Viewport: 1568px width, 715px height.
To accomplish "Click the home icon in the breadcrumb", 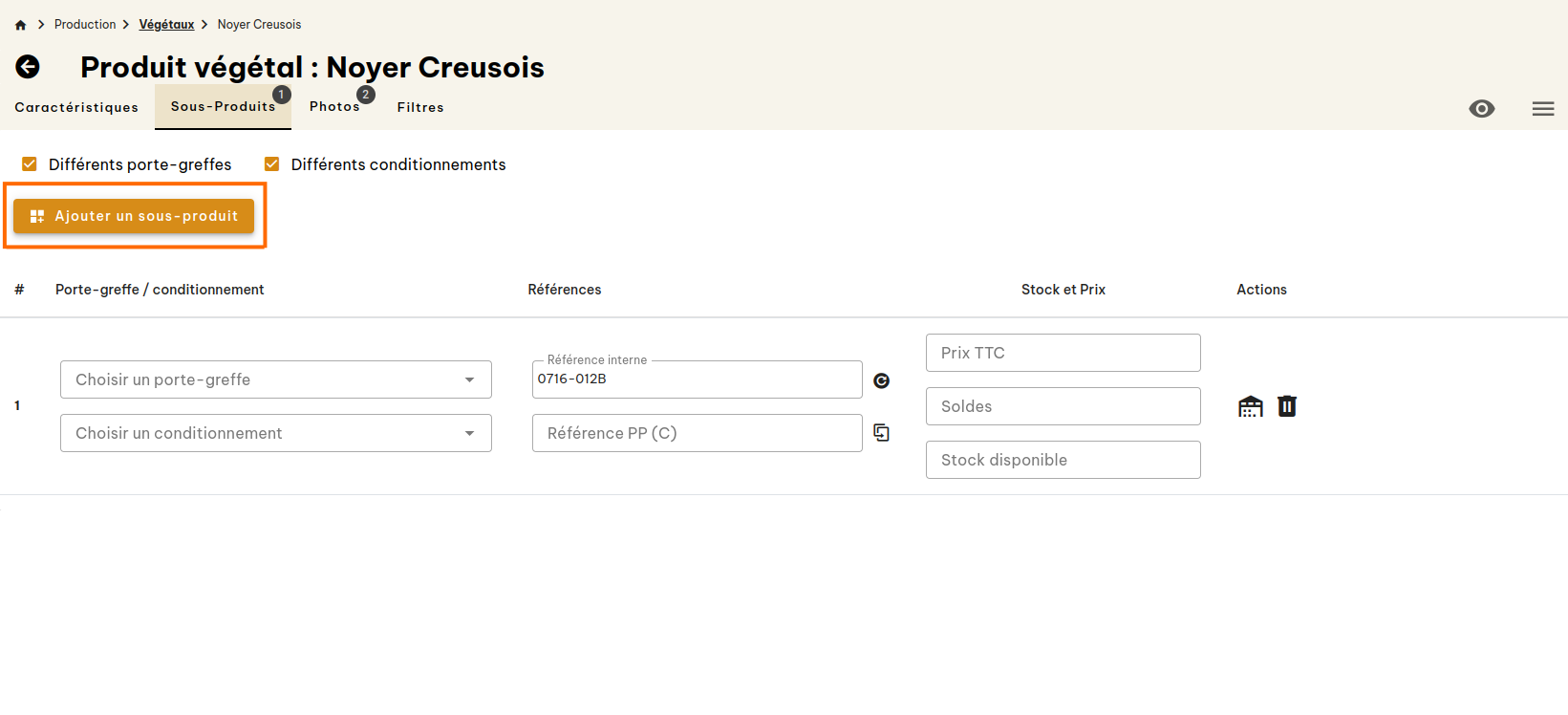I will coord(19,24).
